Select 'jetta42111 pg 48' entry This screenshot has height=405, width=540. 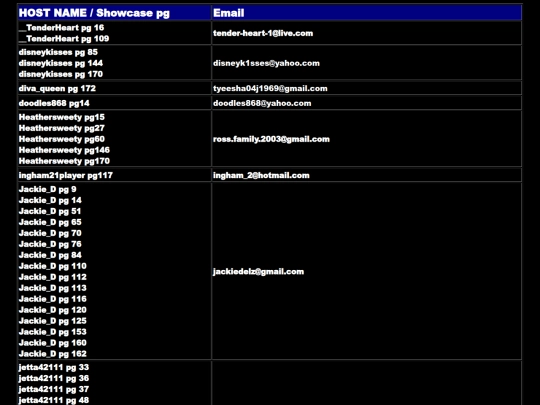click(x=54, y=401)
